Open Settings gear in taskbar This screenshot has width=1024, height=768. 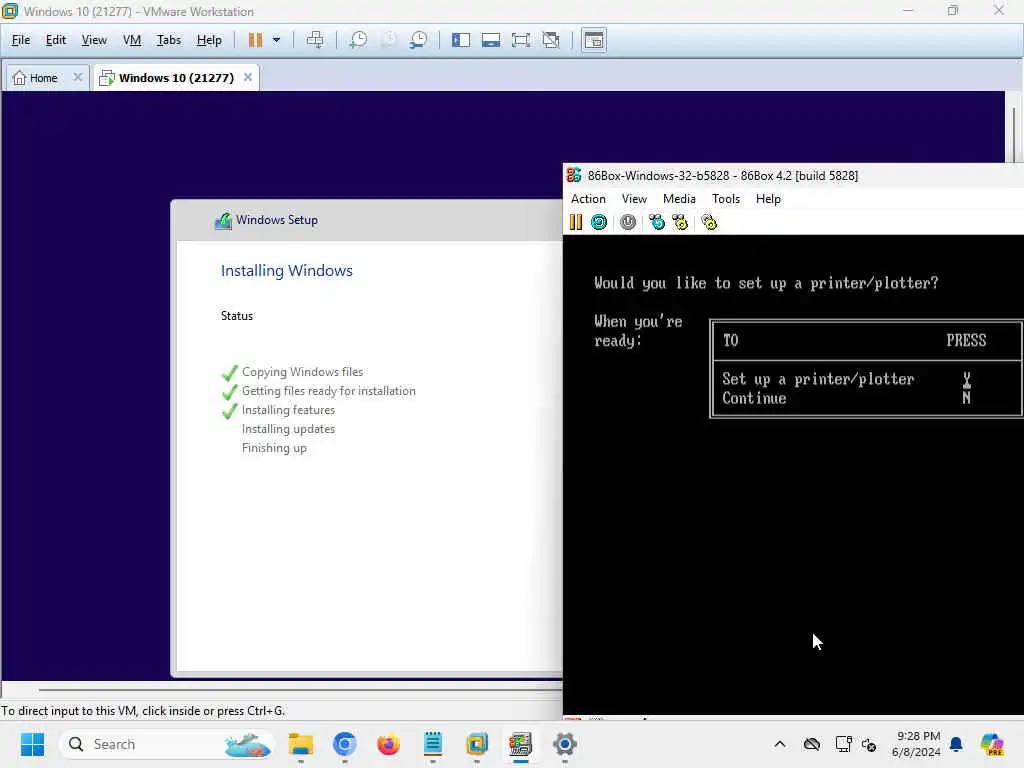click(564, 744)
